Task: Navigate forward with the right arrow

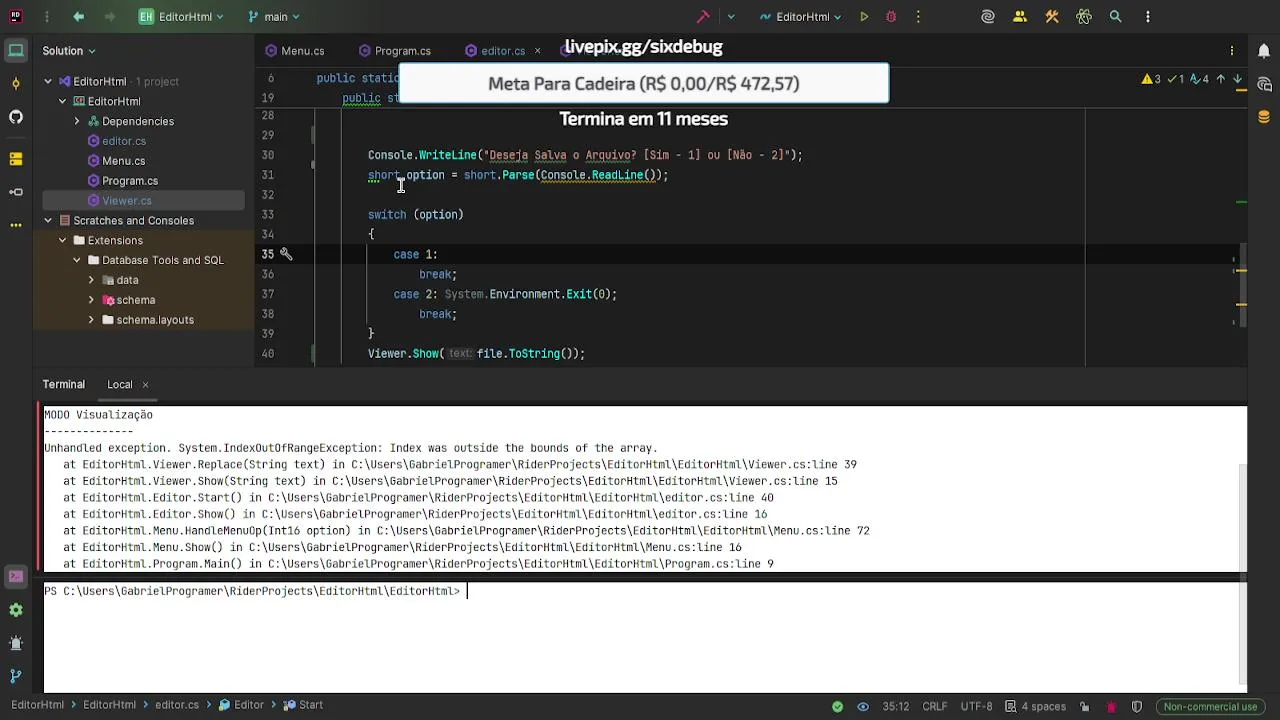Action: click(x=111, y=17)
